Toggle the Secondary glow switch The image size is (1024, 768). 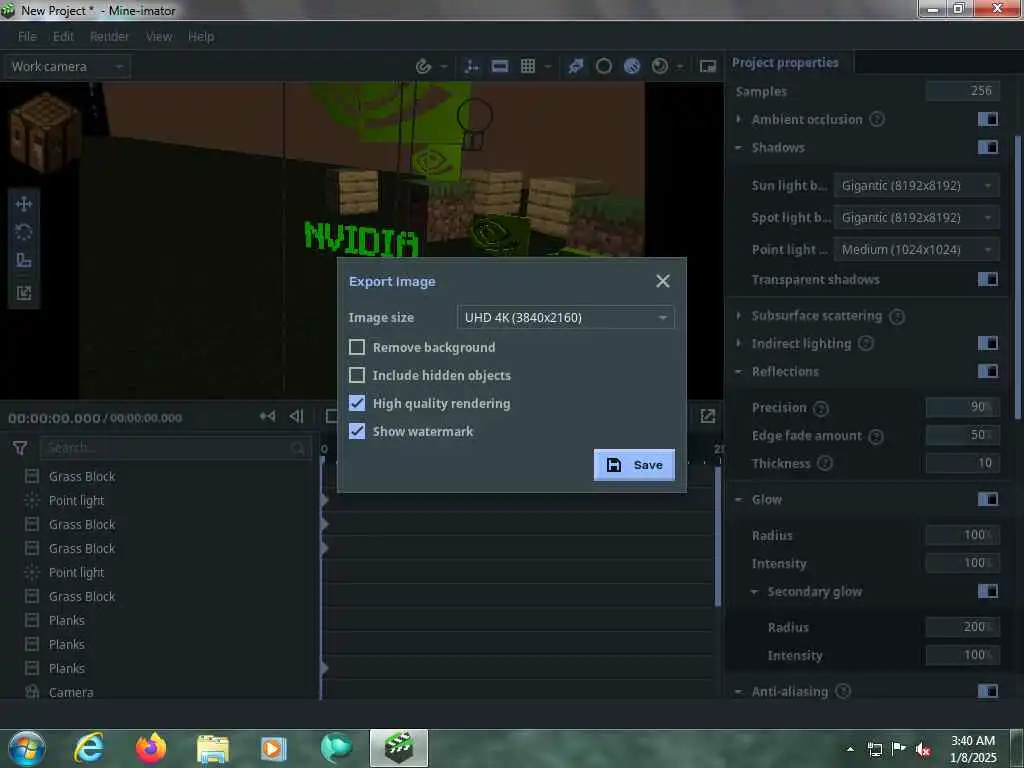pos(987,591)
